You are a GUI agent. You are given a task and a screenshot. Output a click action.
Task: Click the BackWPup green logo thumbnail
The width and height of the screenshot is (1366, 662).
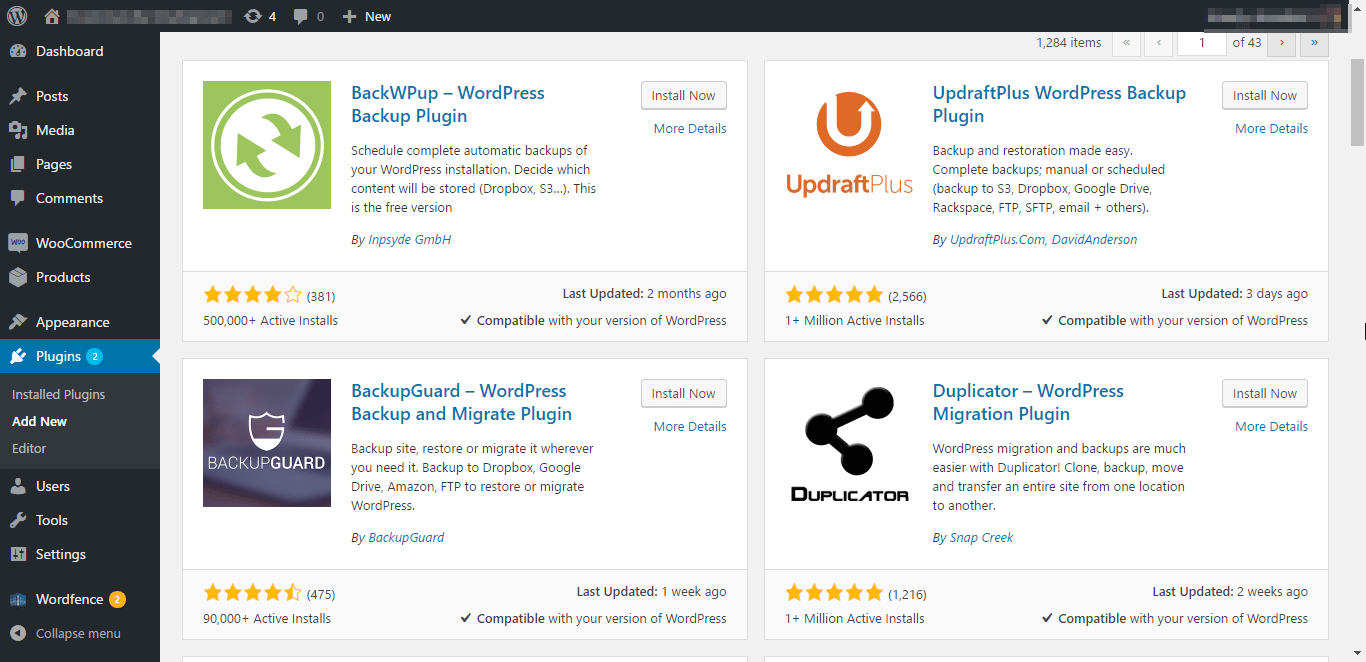[x=267, y=145]
